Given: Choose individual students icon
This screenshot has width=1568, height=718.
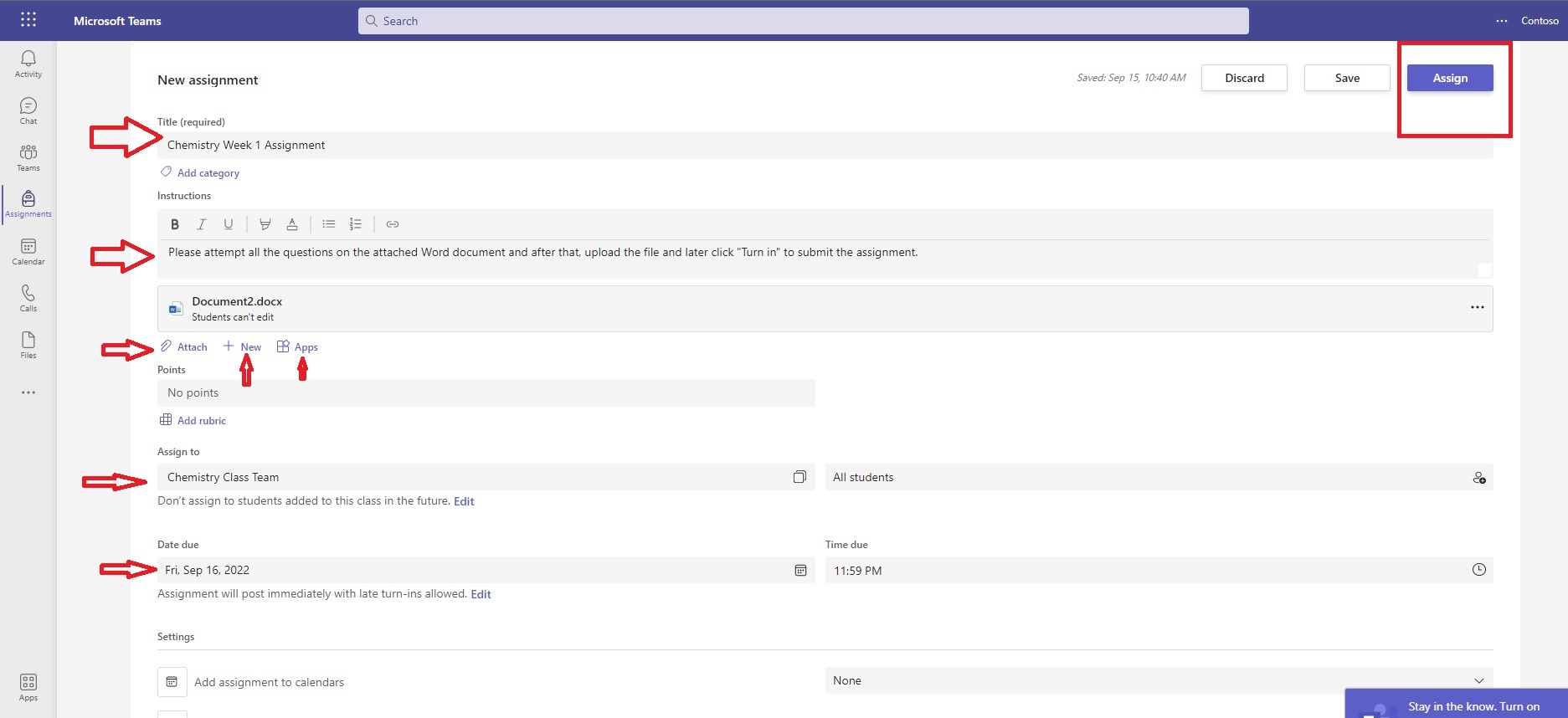Looking at the screenshot, I should [x=1479, y=478].
